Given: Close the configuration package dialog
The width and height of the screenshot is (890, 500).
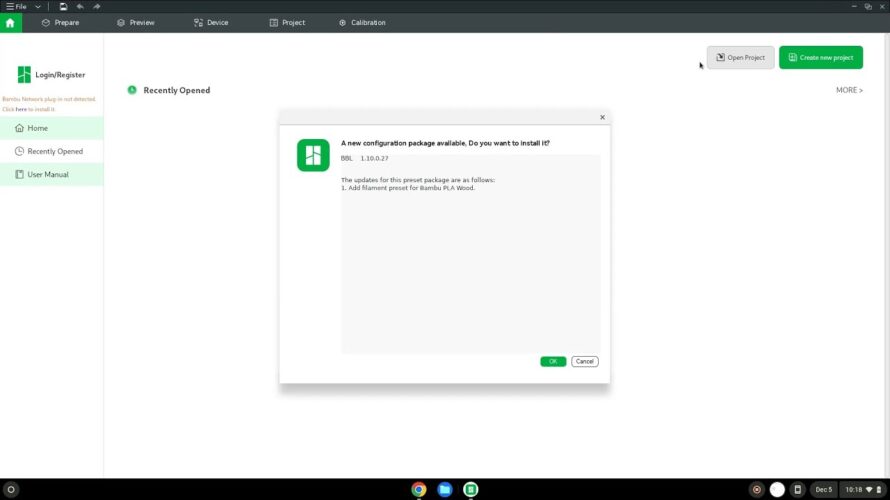Looking at the screenshot, I should (x=602, y=117).
